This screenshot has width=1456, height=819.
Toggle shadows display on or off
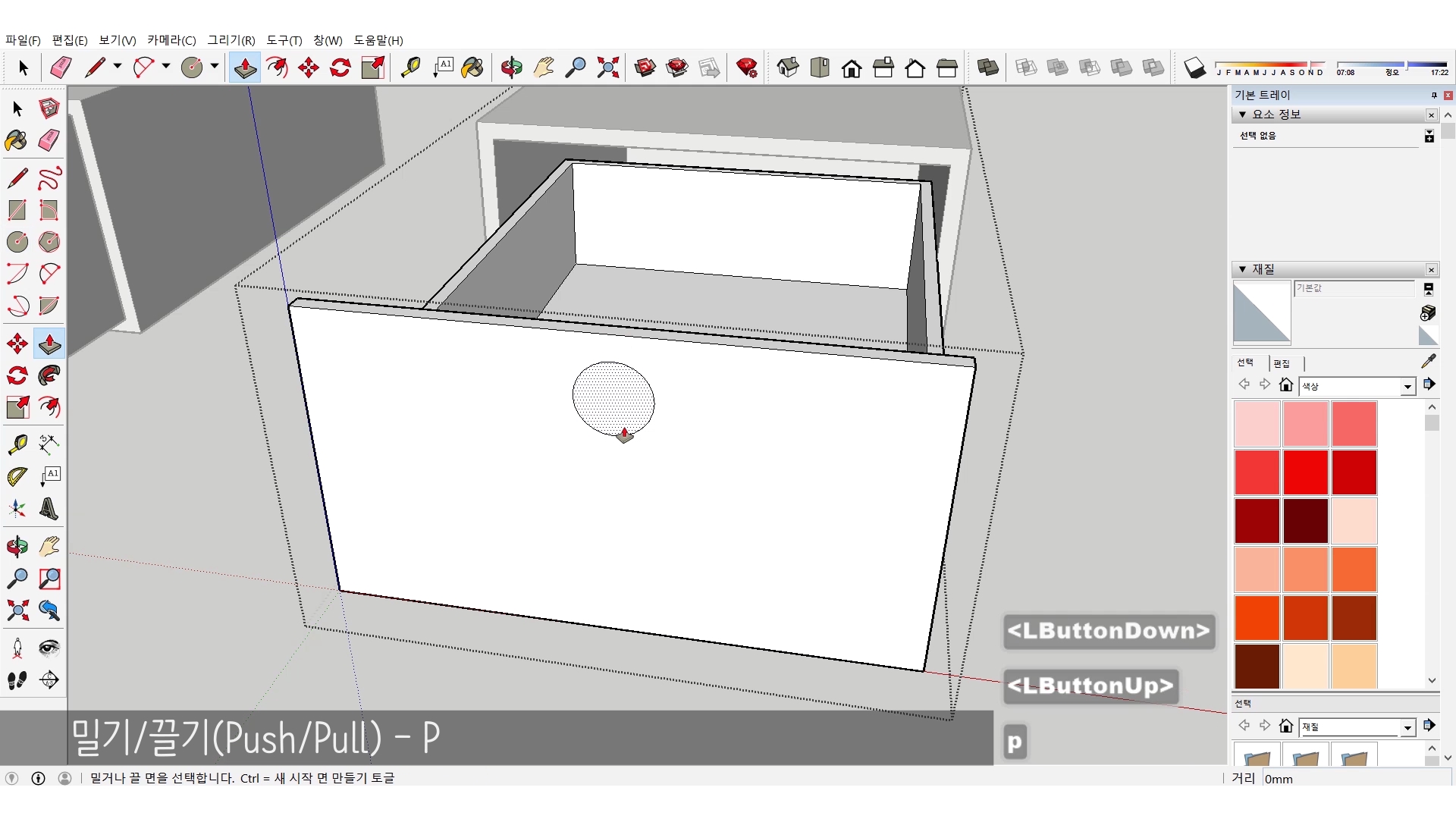coord(1194,68)
